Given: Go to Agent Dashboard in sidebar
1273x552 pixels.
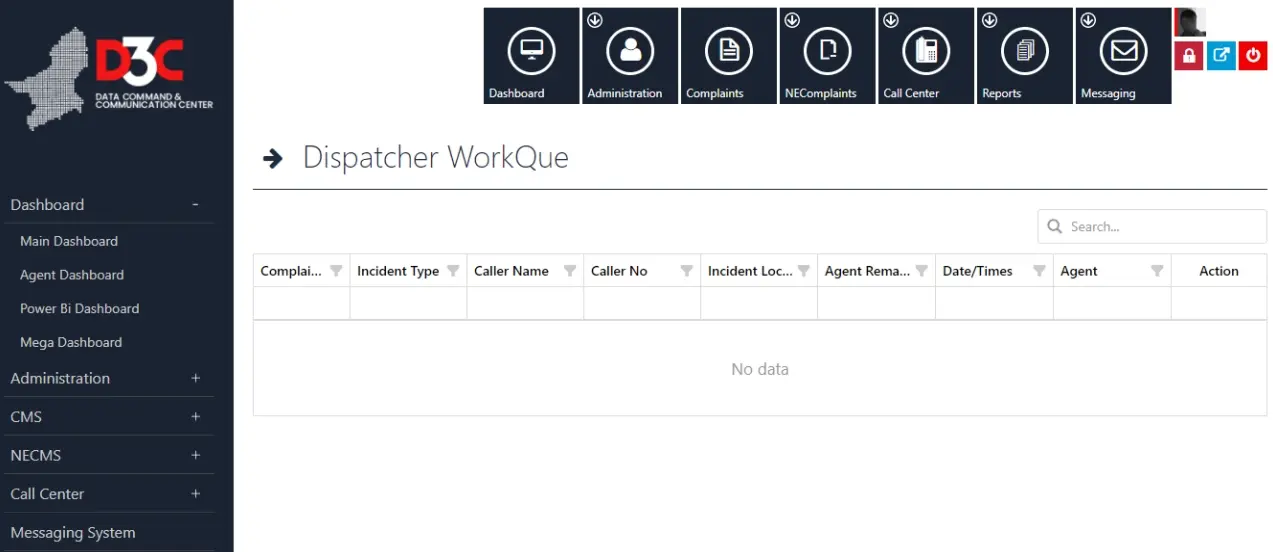Looking at the screenshot, I should (x=72, y=275).
